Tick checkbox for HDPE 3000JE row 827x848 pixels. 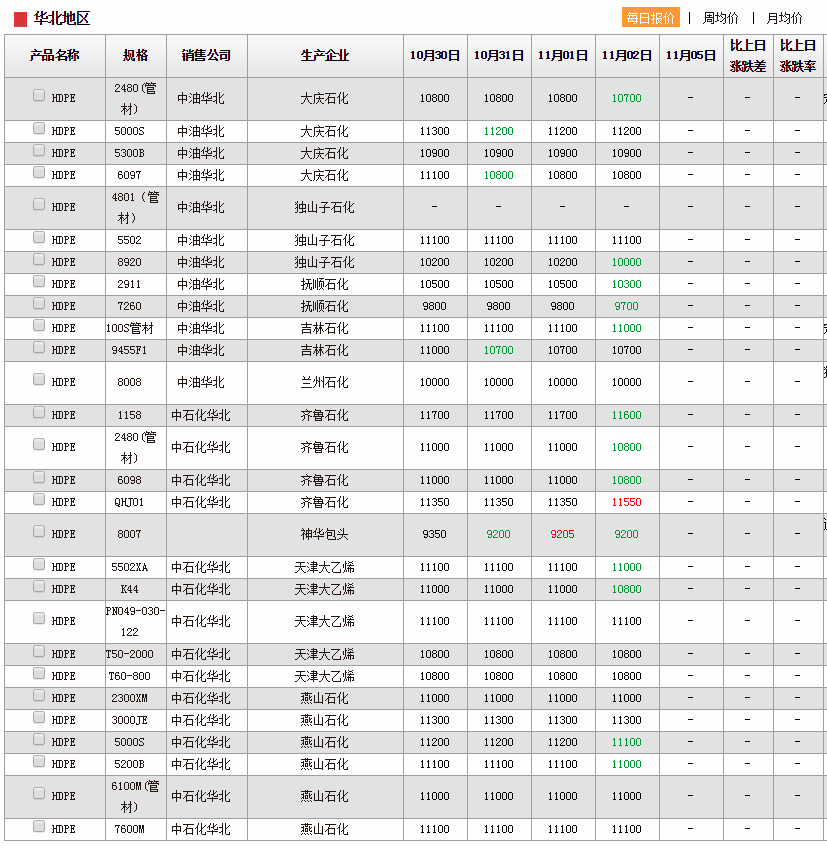pyautogui.click(x=39, y=718)
